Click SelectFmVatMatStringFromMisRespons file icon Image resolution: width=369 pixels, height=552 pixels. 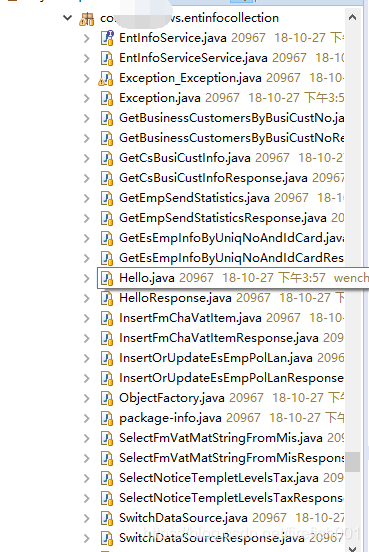coord(107,459)
